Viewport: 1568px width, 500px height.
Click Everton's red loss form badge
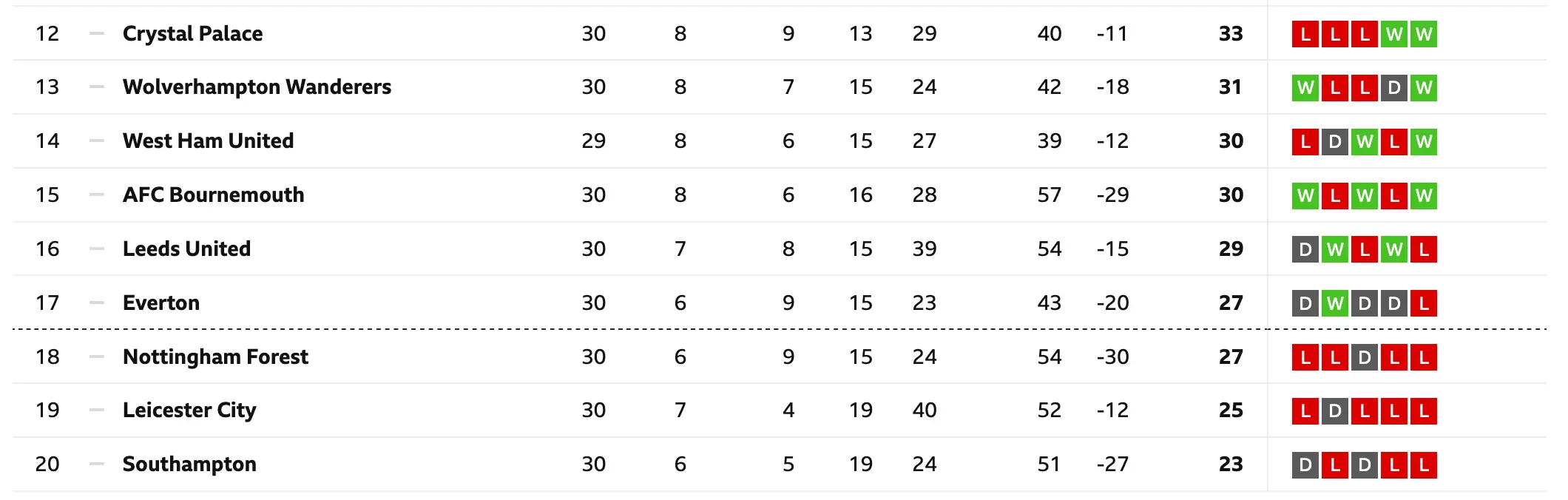click(1423, 304)
